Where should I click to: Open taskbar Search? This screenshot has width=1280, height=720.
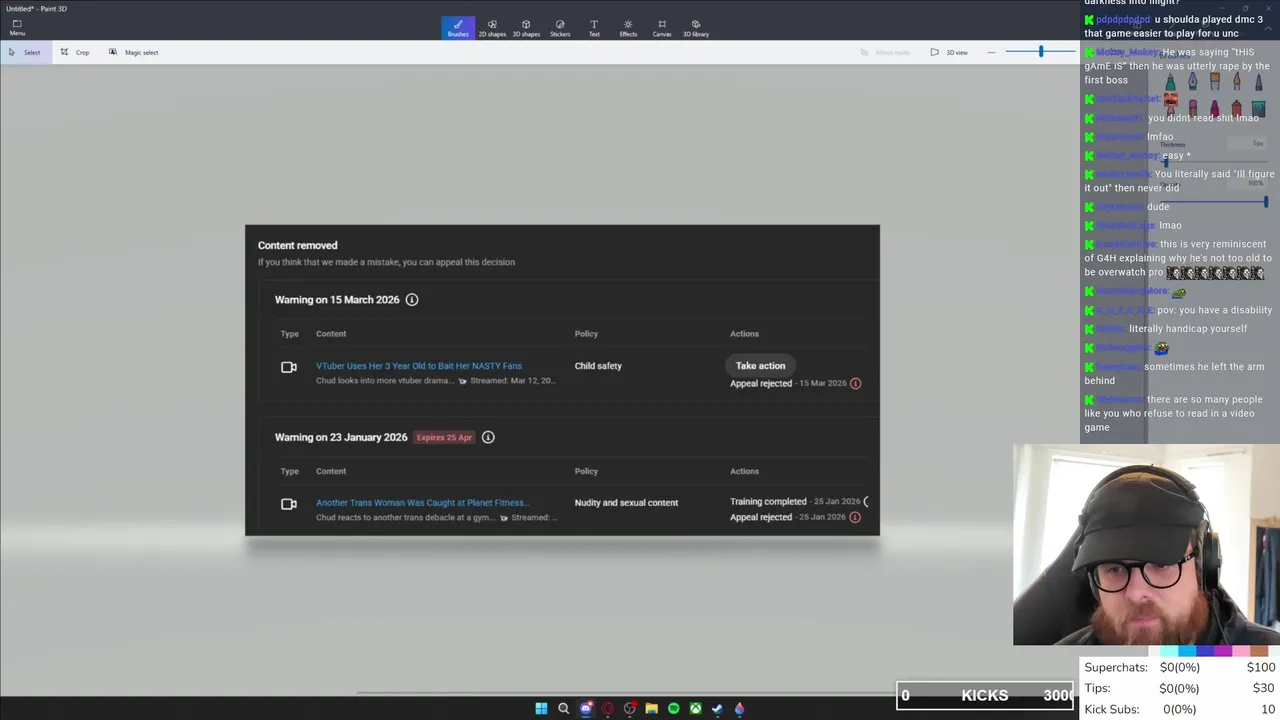(x=563, y=709)
